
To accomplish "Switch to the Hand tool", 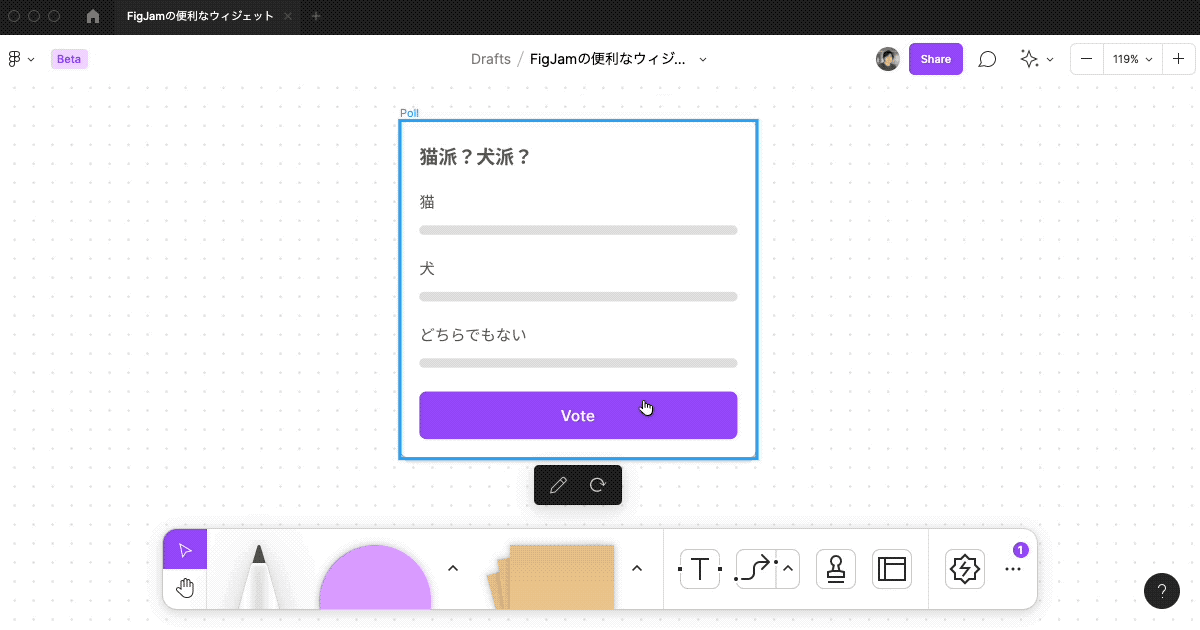I will point(185,588).
